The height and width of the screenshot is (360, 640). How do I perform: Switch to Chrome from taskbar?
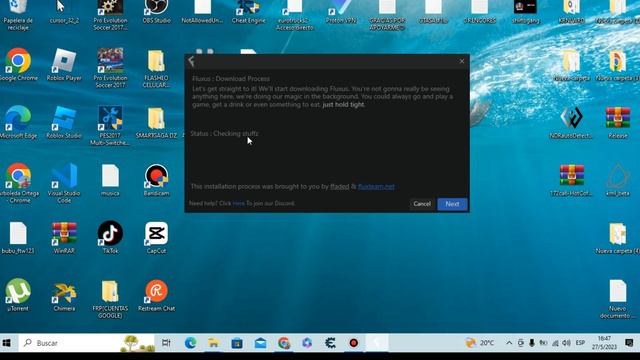click(284, 343)
